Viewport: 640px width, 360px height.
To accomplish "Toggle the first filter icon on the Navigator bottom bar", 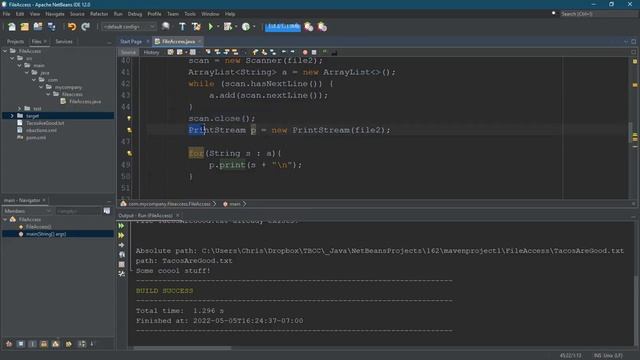I will click(9, 344).
